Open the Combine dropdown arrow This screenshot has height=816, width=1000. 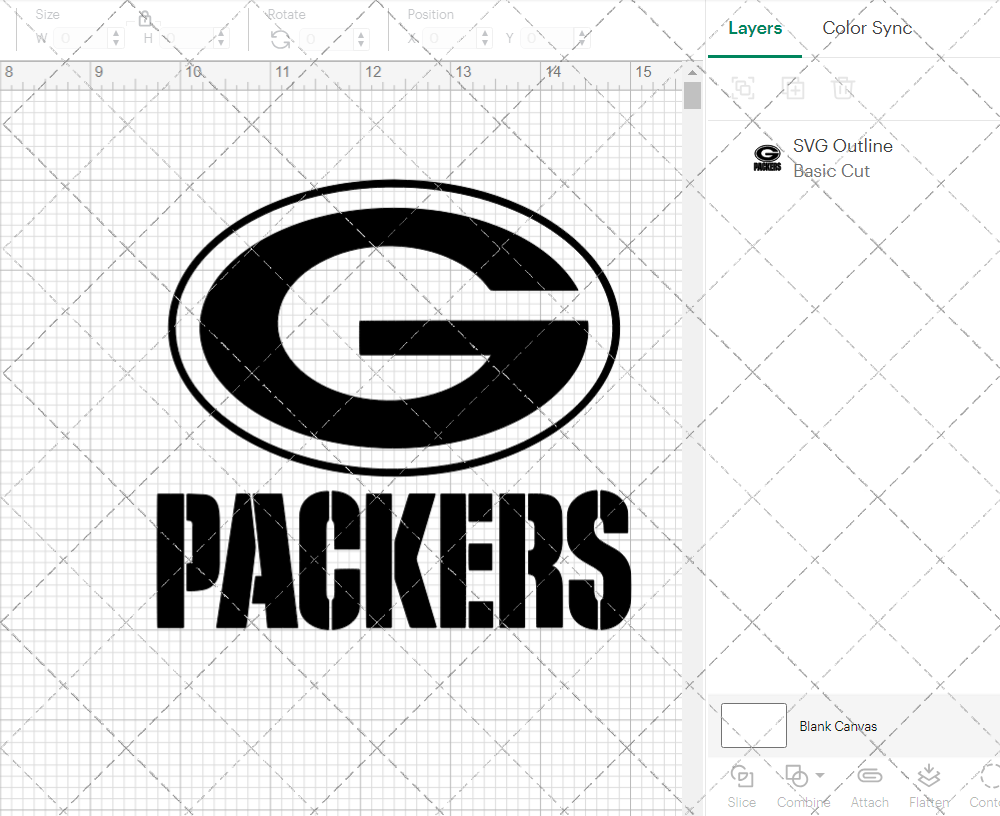click(x=820, y=776)
